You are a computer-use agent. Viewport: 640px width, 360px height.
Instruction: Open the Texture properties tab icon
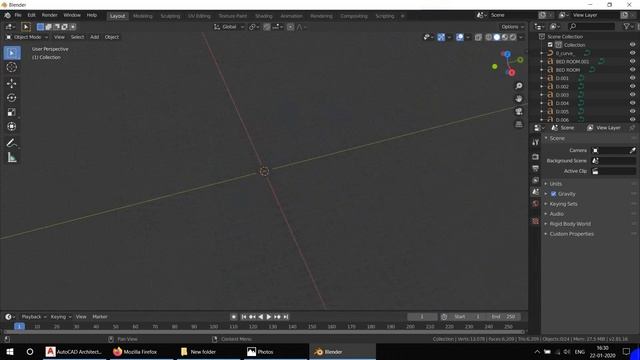pyautogui.click(x=536, y=221)
